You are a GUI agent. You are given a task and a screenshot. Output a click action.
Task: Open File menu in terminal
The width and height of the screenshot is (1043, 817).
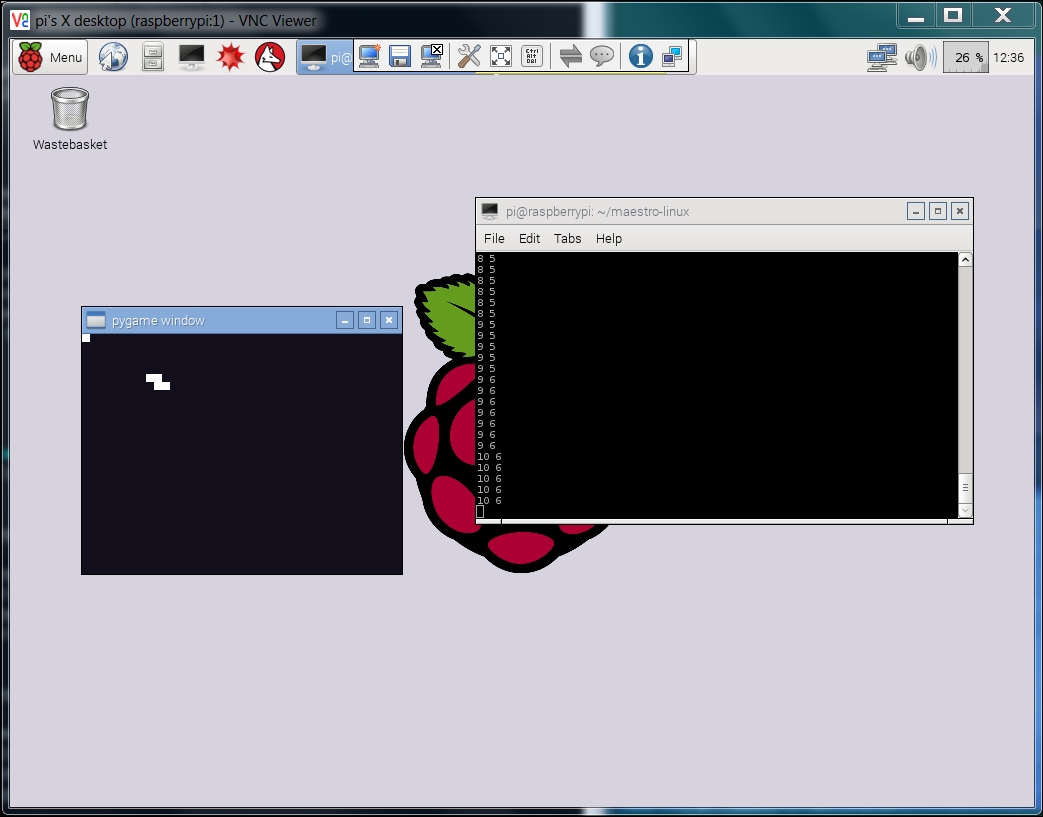(x=494, y=238)
